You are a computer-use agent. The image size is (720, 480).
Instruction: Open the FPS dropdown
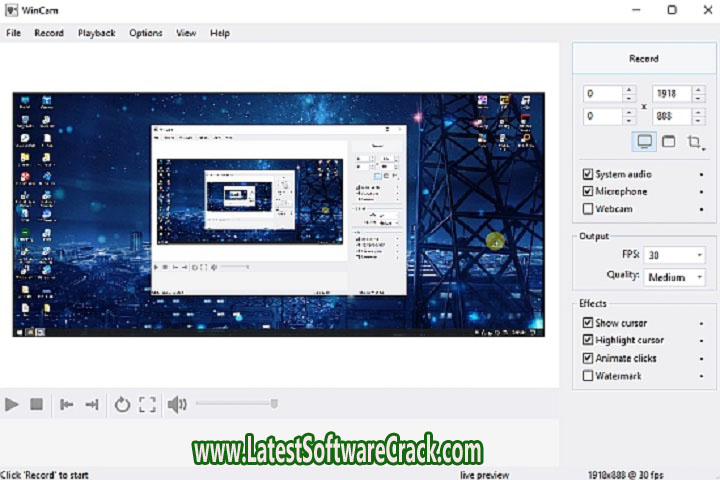(x=672, y=255)
